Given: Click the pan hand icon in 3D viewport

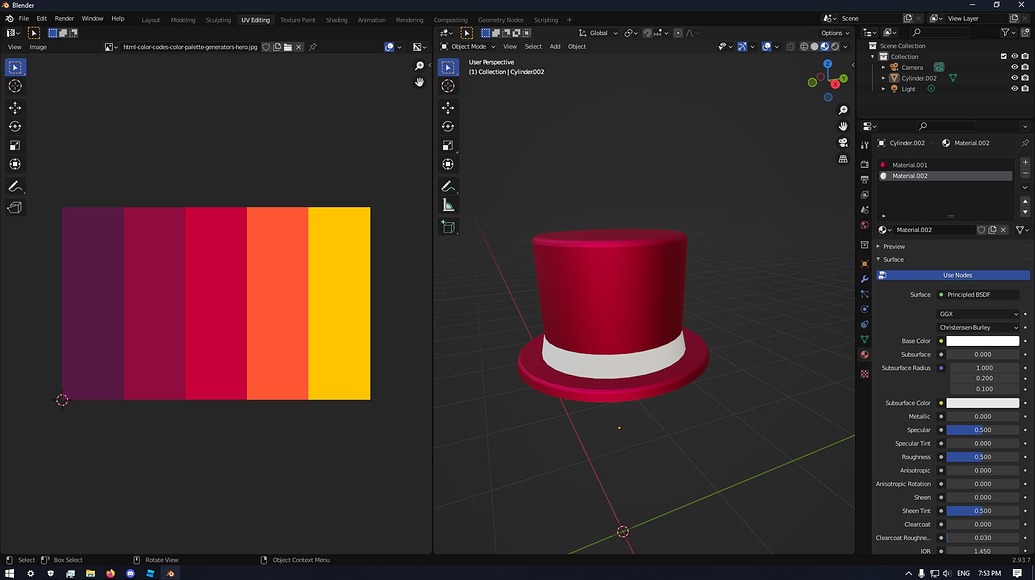Looking at the screenshot, I should click(843, 126).
